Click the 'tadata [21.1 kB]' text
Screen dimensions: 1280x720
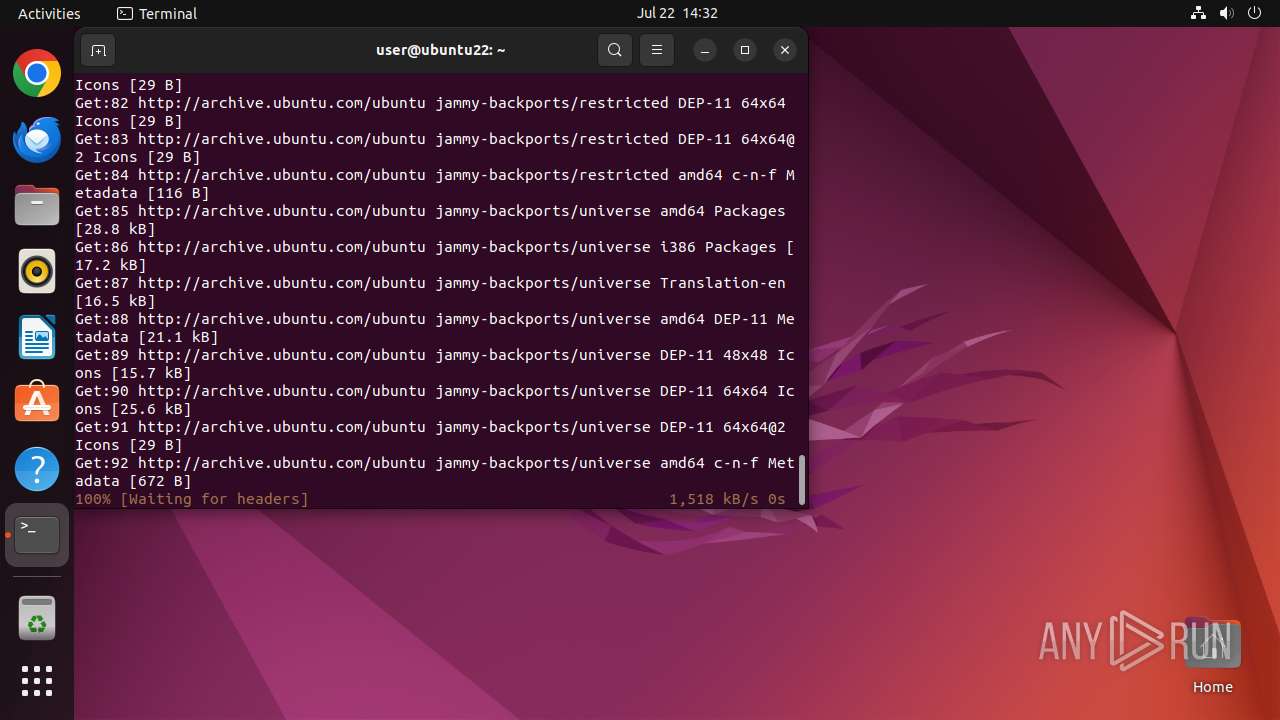pyautogui.click(x=147, y=337)
